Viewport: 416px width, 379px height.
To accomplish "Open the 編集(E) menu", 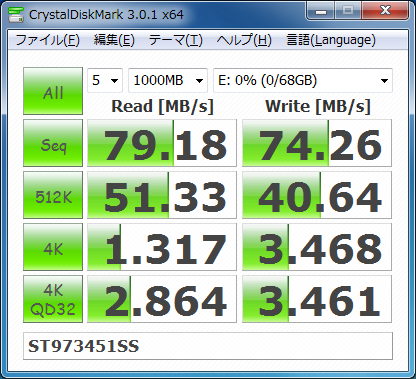I will (x=114, y=40).
